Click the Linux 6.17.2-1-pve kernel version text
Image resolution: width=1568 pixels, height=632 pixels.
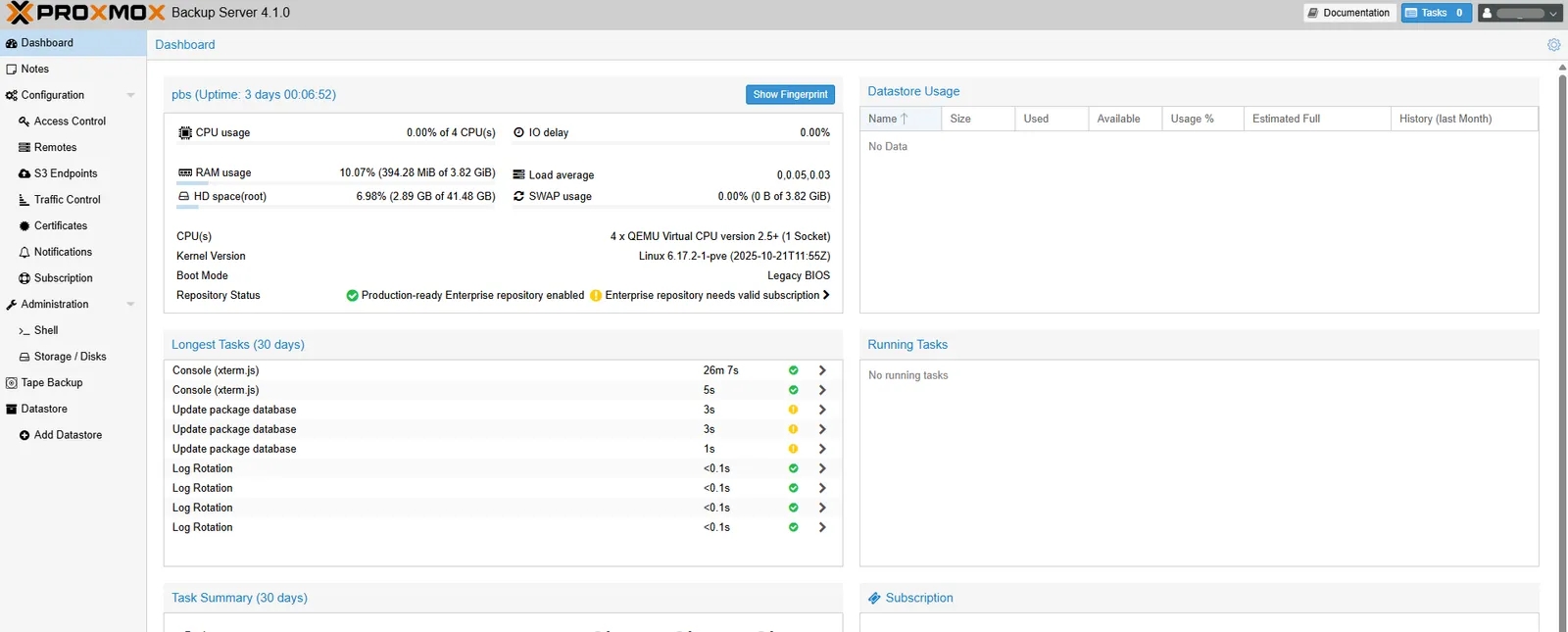pyautogui.click(x=734, y=257)
